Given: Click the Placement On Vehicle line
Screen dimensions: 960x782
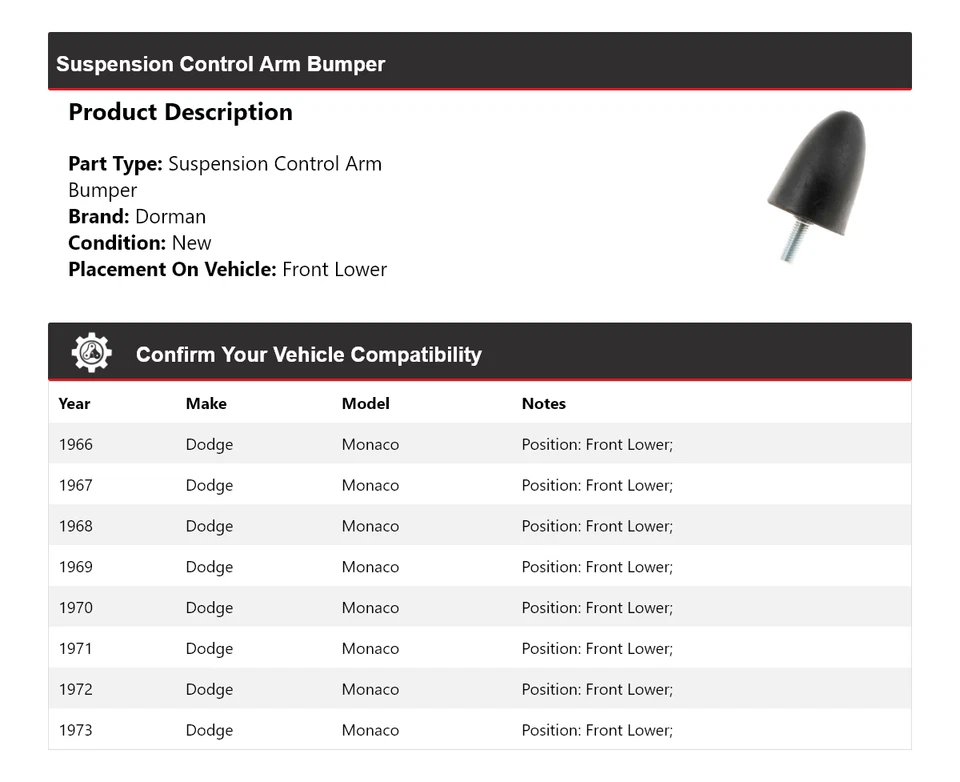Looking at the screenshot, I should (x=227, y=269).
